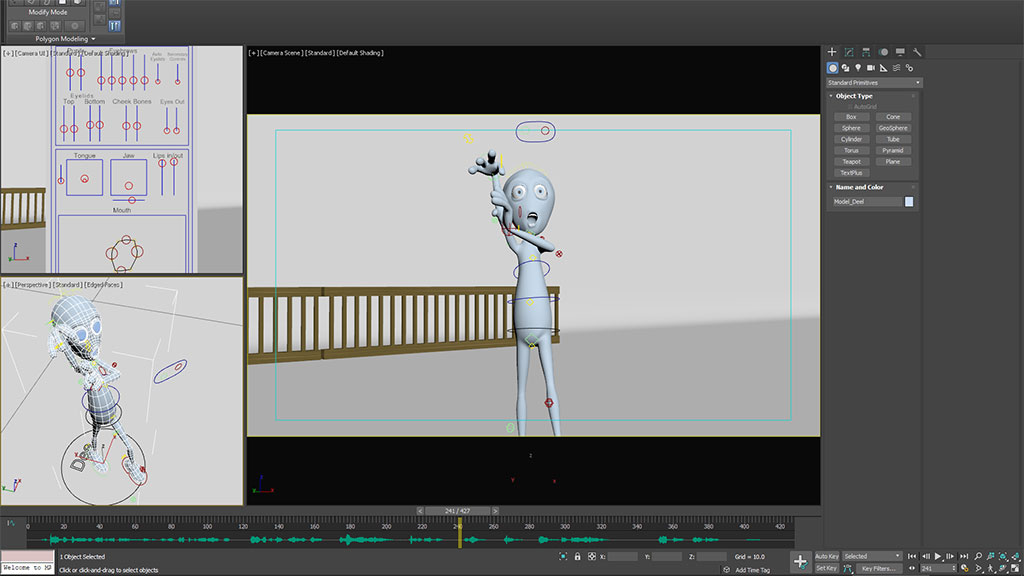The height and width of the screenshot is (576, 1024).
Task: Toggle Auto Key animation mode
Action: pos(827,556)
